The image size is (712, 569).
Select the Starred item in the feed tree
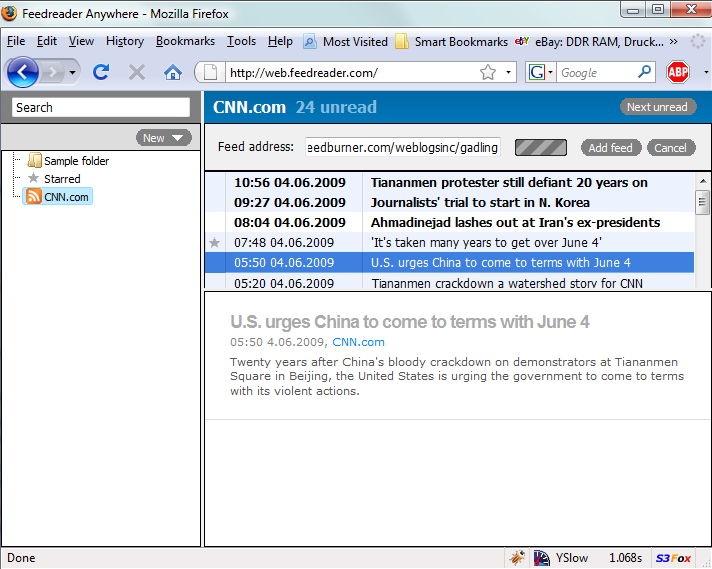coord(61,179)
